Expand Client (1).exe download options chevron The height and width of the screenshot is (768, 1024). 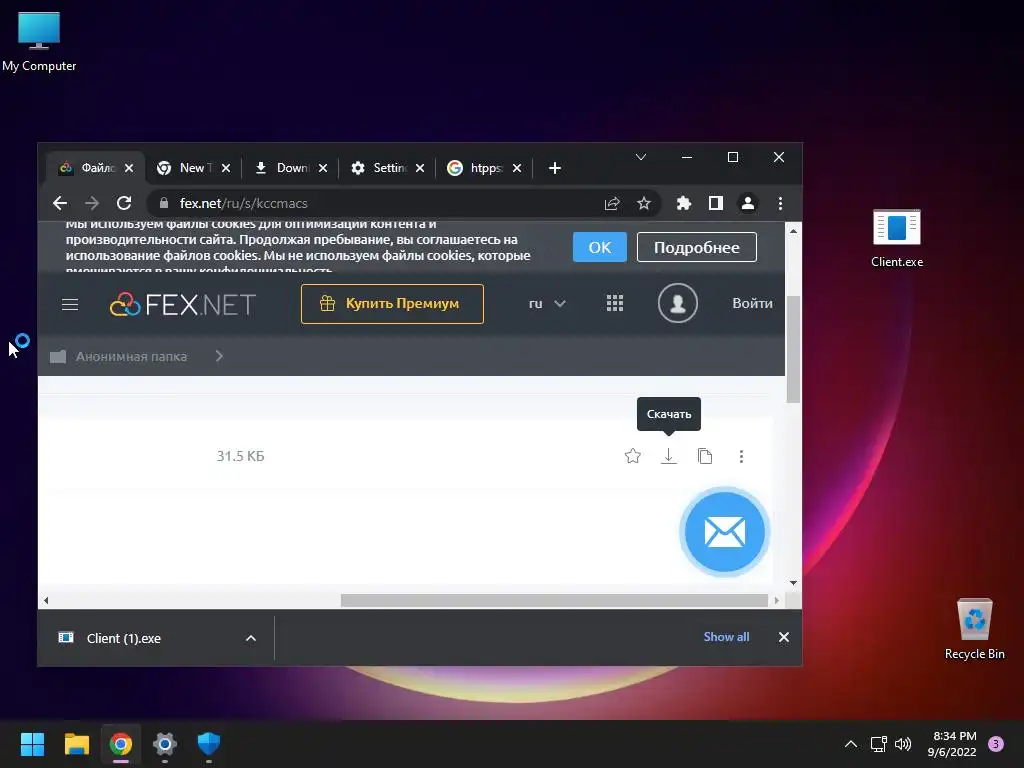pyautogui.click(x=251, y=638)
